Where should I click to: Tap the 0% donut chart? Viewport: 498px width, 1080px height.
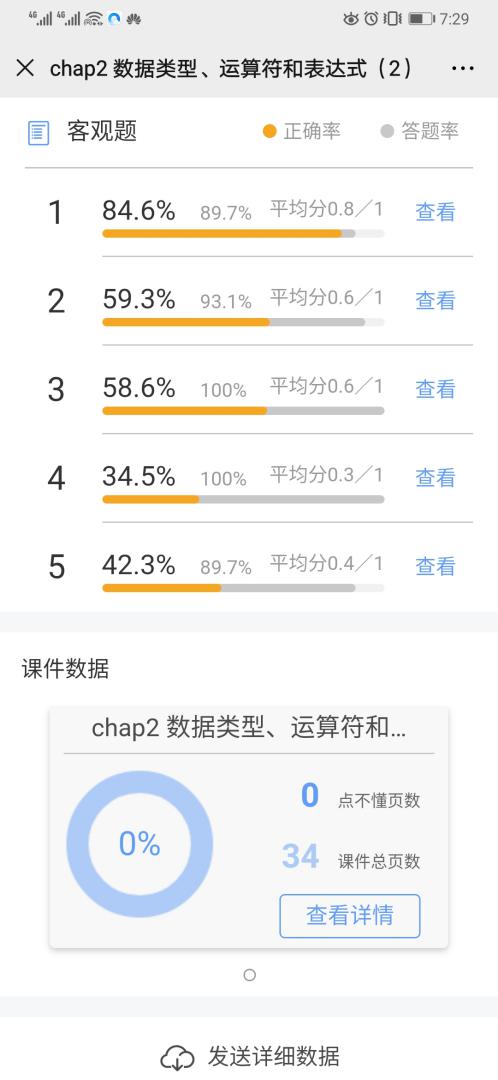(140, 844)
